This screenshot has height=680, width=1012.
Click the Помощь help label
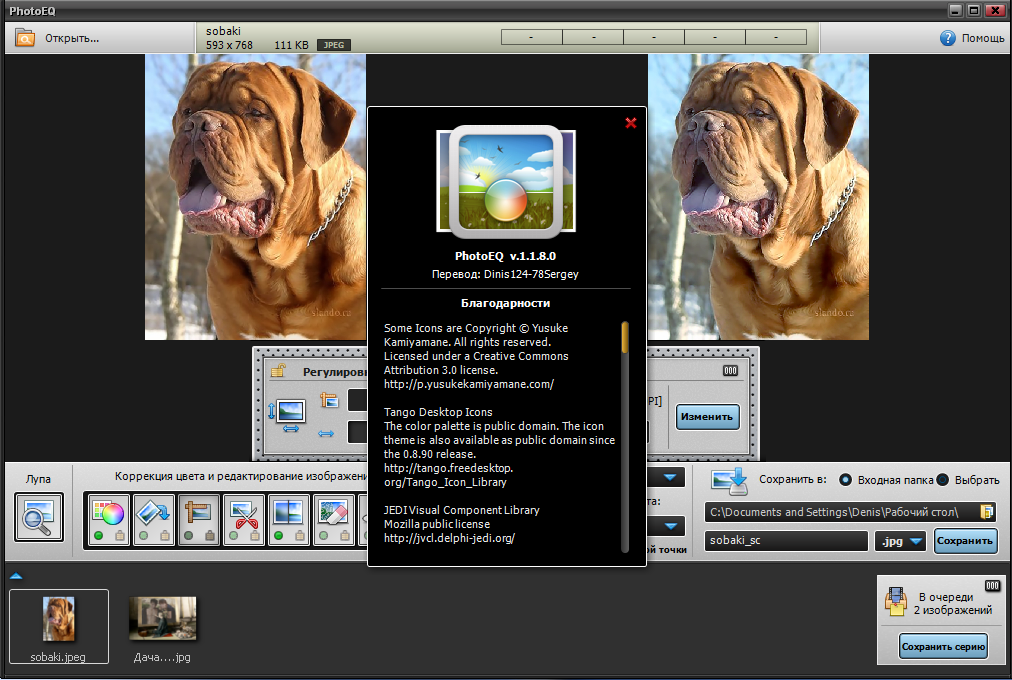tap(983, 38)
